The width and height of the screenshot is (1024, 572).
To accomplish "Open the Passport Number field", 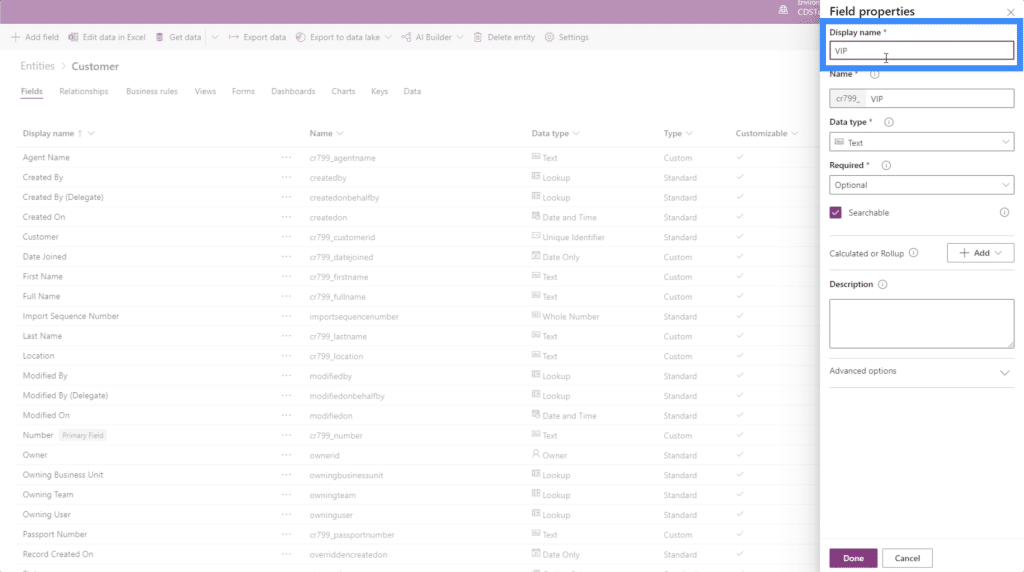I will 55,534.
